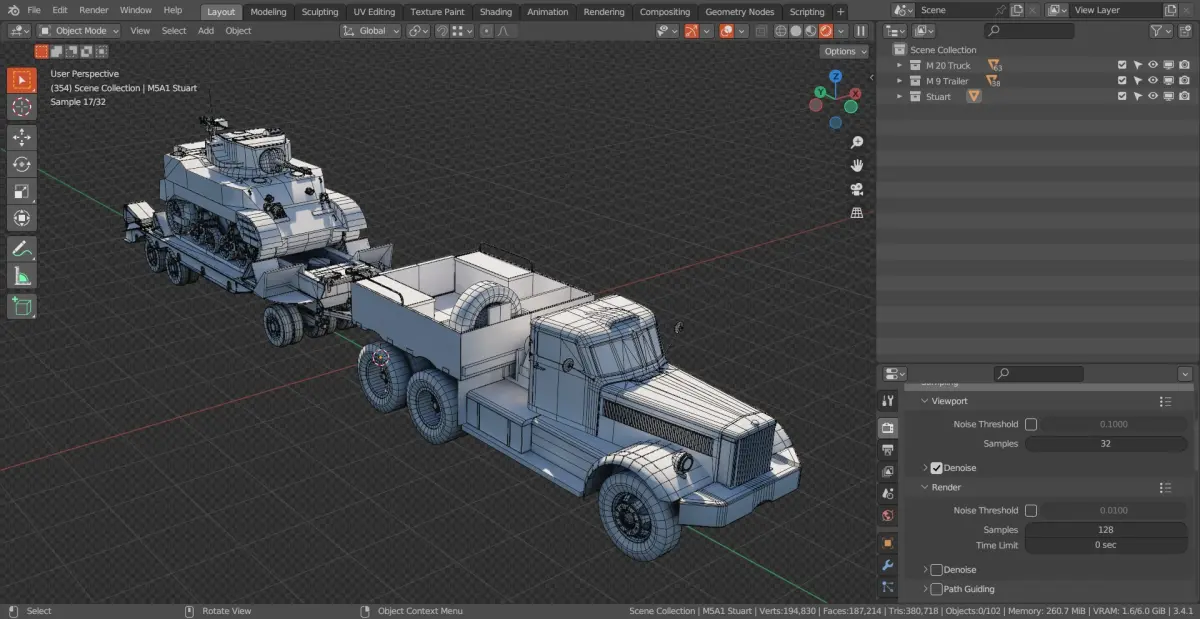The width and height of the screenshot is (1200, 619).
Task: Create new scene button
Action: click(x=1016, y=10)
